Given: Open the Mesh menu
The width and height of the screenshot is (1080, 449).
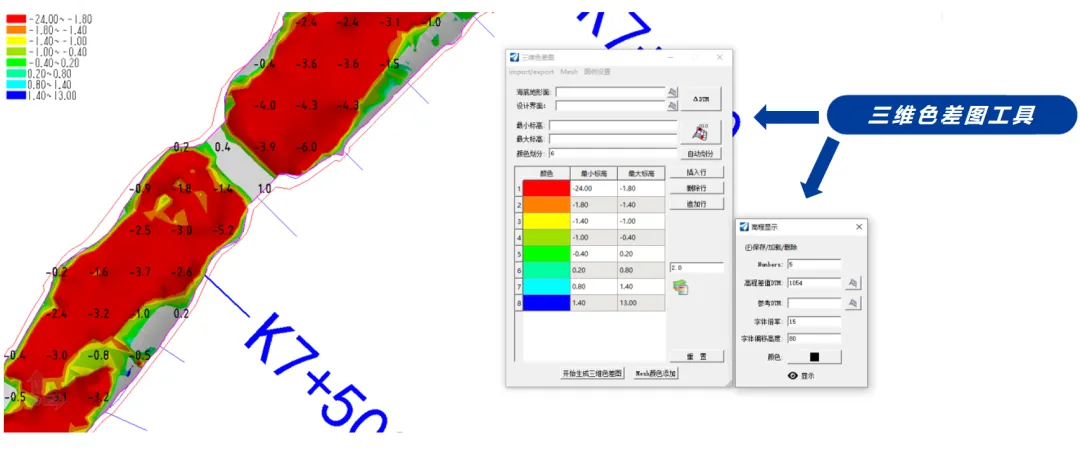Looking at the screenshot, I should pyautogui.click(x=569, y=72).
